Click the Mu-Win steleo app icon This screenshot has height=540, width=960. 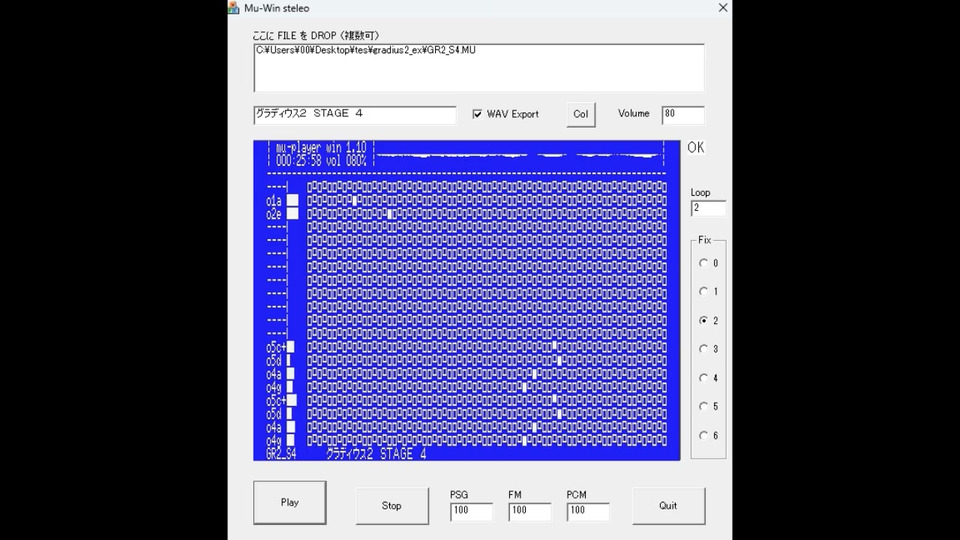click(x=234, y=8)
